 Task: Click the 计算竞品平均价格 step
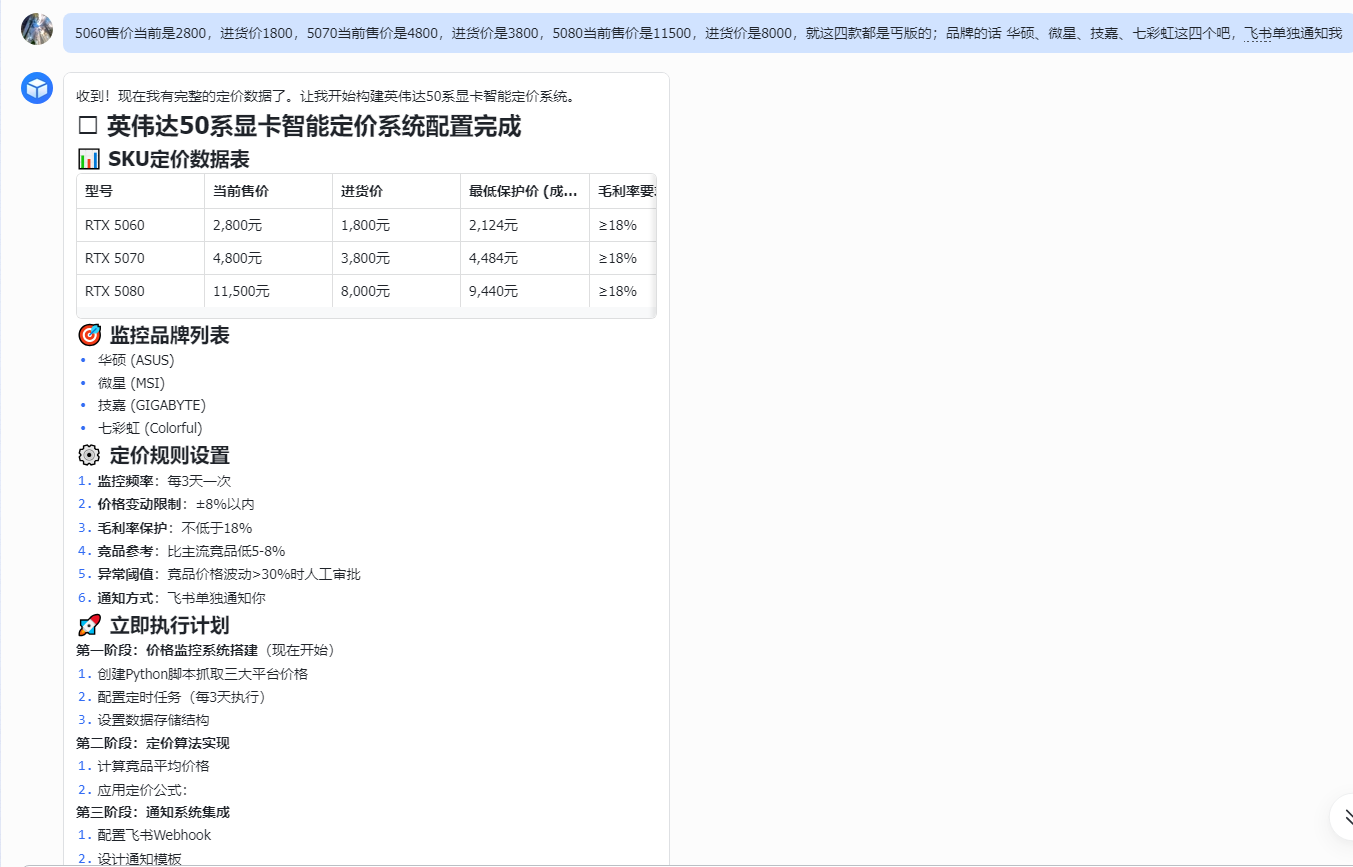[153, 766]
